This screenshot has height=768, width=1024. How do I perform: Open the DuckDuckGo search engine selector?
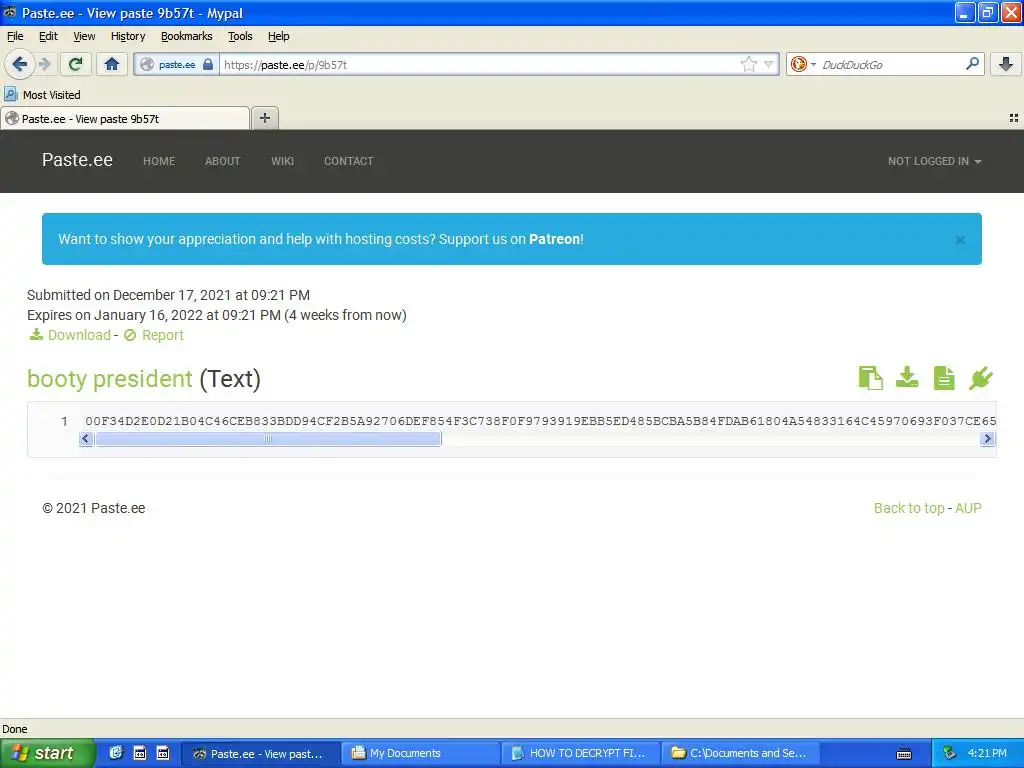click(803, 64)
